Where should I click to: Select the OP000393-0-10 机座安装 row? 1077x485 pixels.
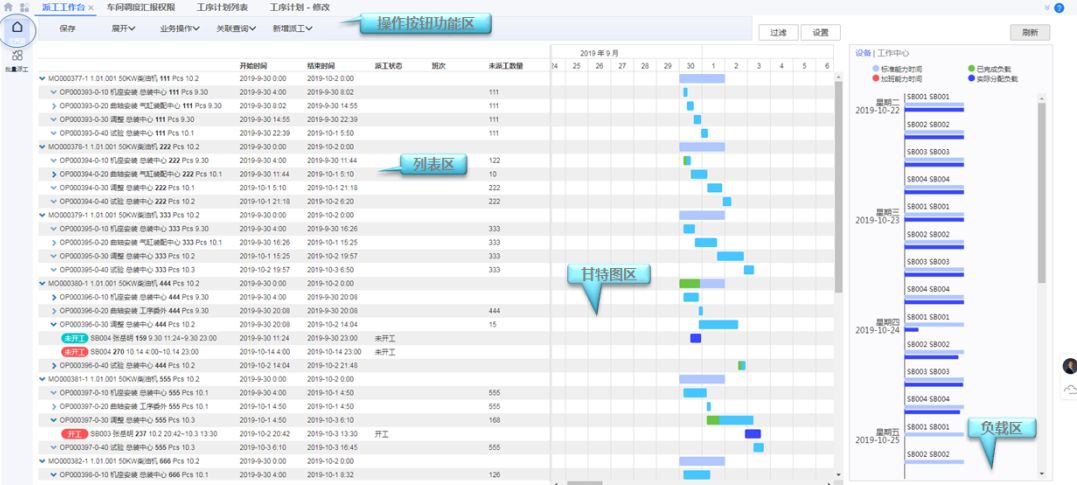[294, 92]
